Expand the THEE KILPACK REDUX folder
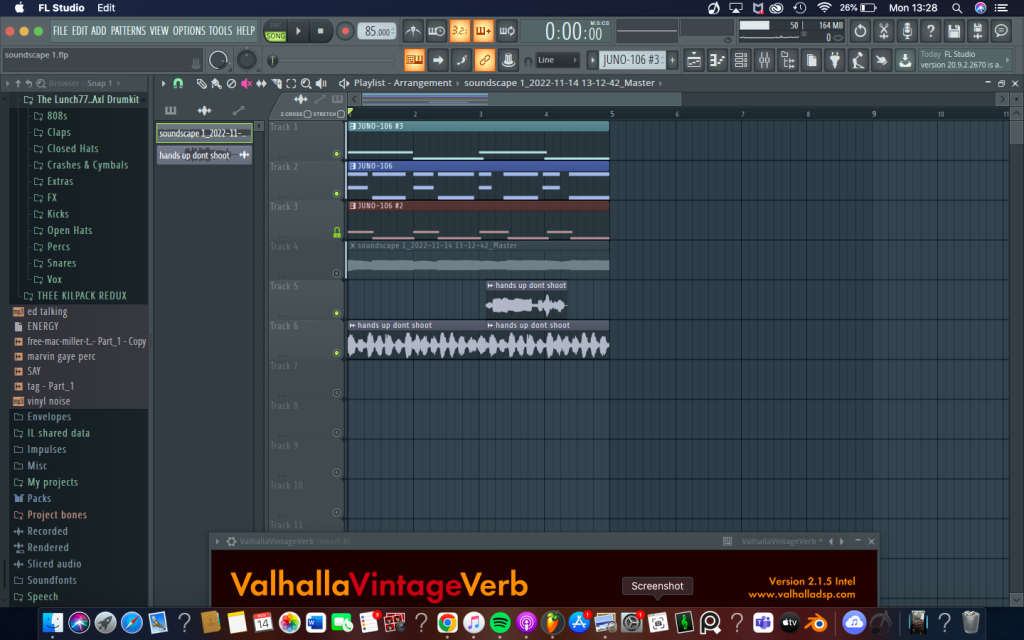The height and width of the screenshot is (640, 1024). tap(82, 296)
